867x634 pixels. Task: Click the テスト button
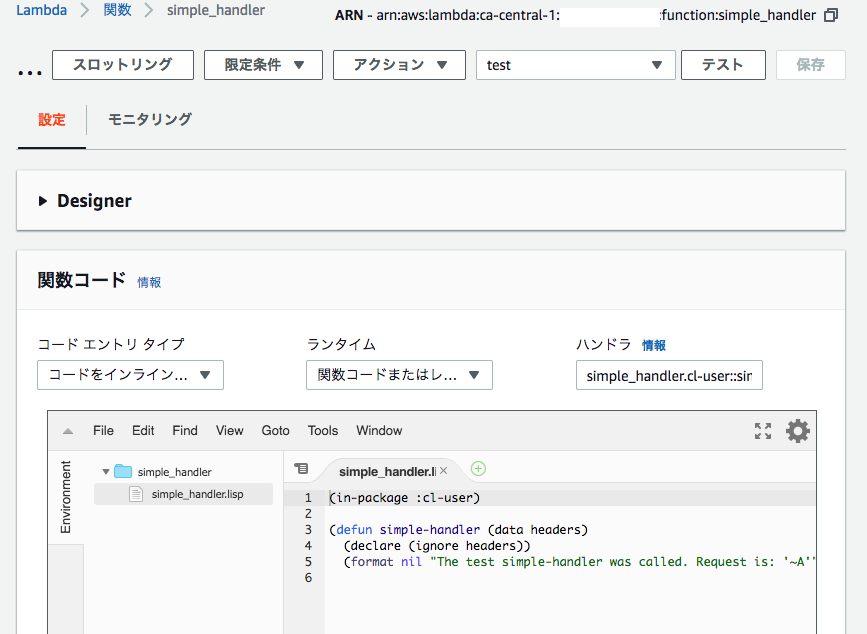point(723,65)
